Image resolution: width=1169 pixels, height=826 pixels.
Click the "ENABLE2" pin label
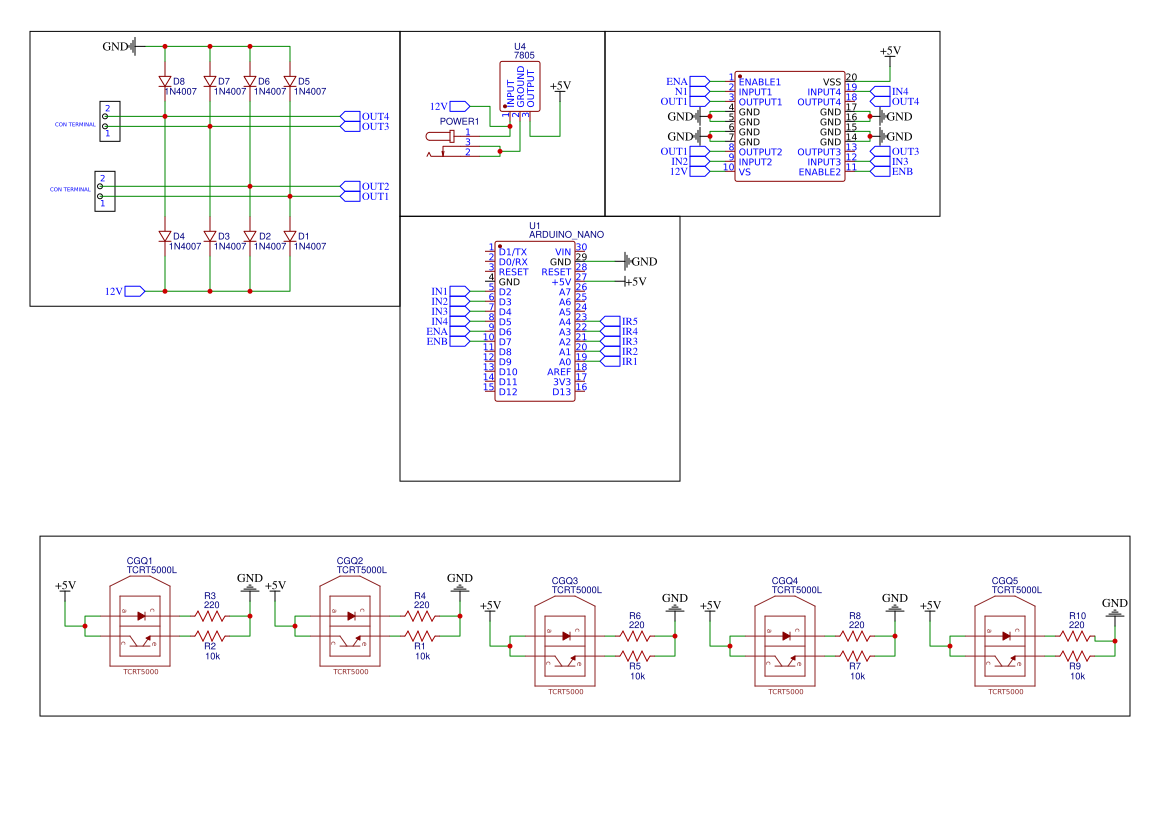[x=819, y=172]
